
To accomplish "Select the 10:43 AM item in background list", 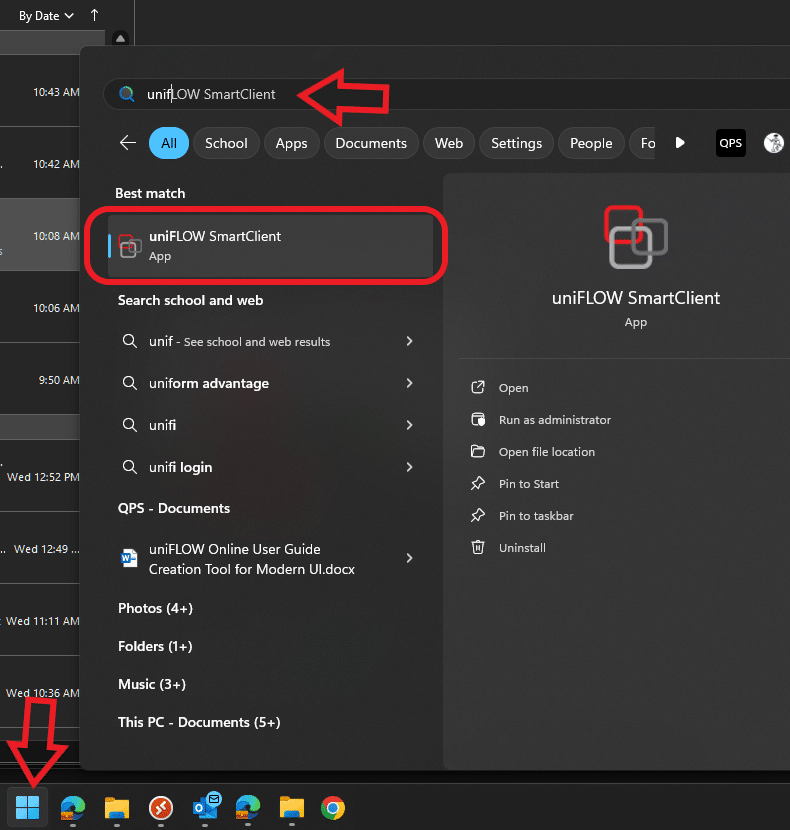I will click(x=40, y=92).
